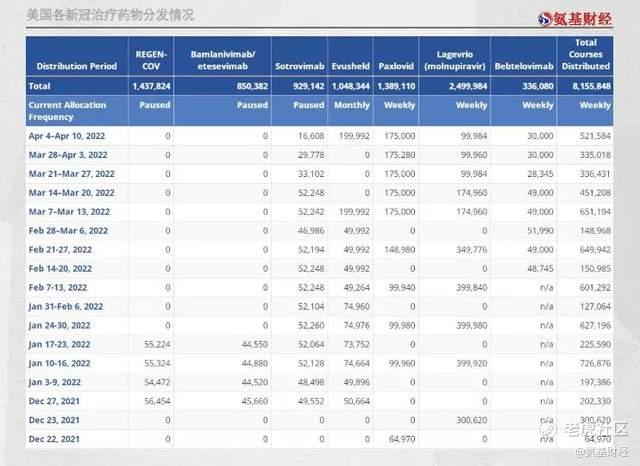The height and width of the screenshot is (466, 640).
Task: Click the Dec 27, 2021 period link
Action: [x=56, y=400]
